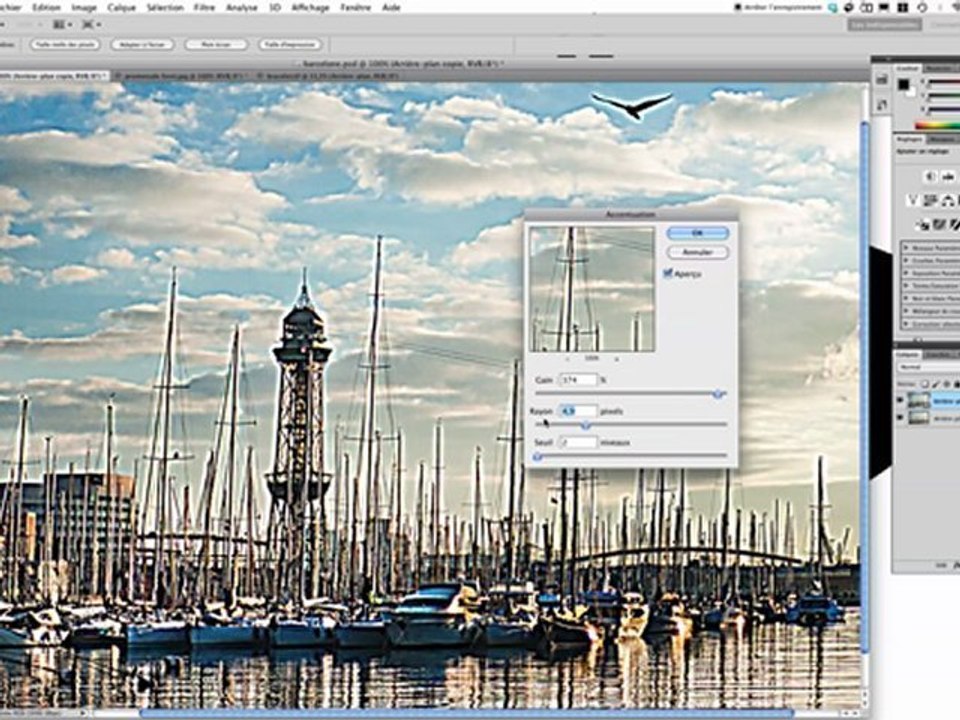Open layer blend mode Normal dropdown
The width and height of the screenshot is (960, 720).
[x=928, y=367]
